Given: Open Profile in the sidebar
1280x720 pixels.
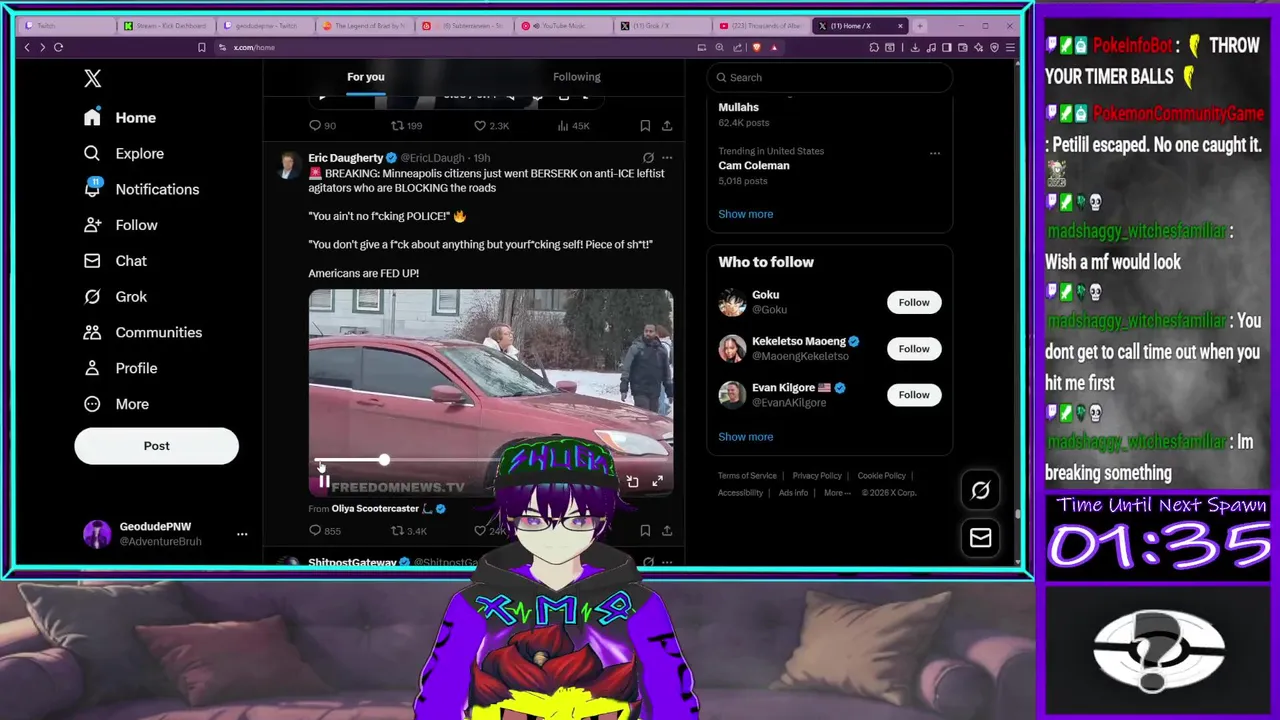Looking at the screenshot, I should click(x=120, y=368).
